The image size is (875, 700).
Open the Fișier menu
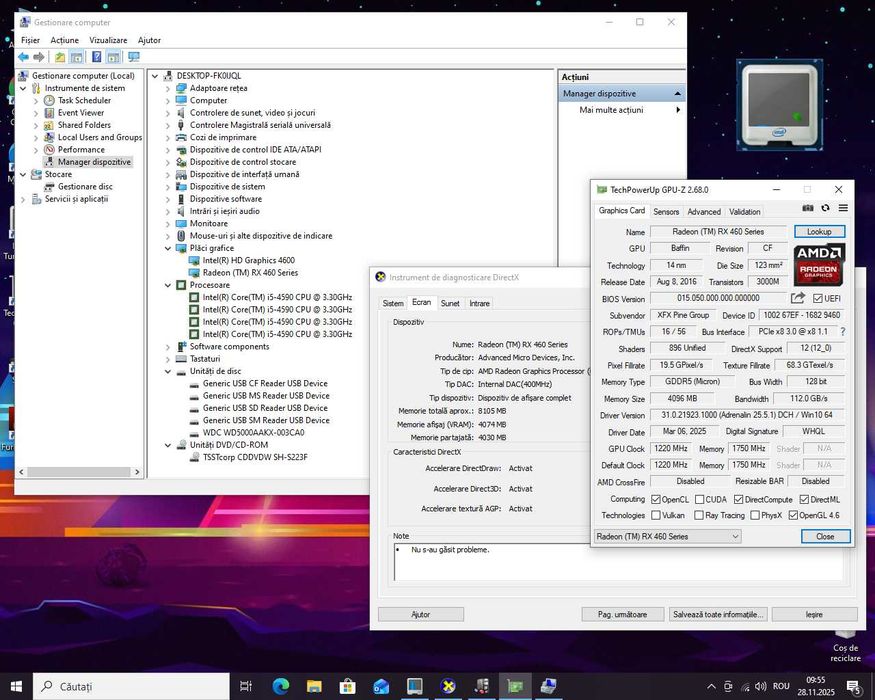coord(30,40)
